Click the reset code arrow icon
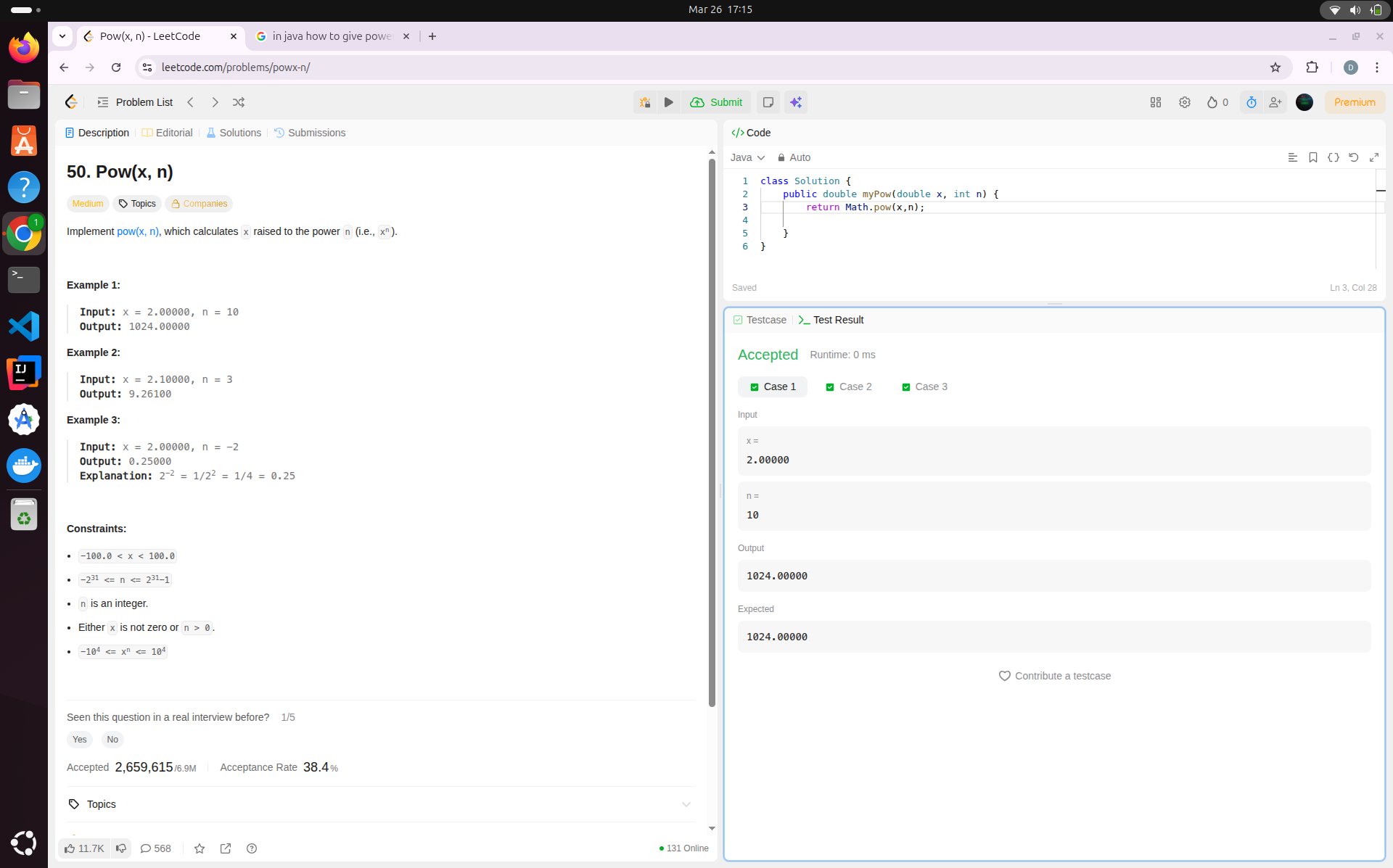This screenshot has width=1393, height=868. (x=1353, y=157)
